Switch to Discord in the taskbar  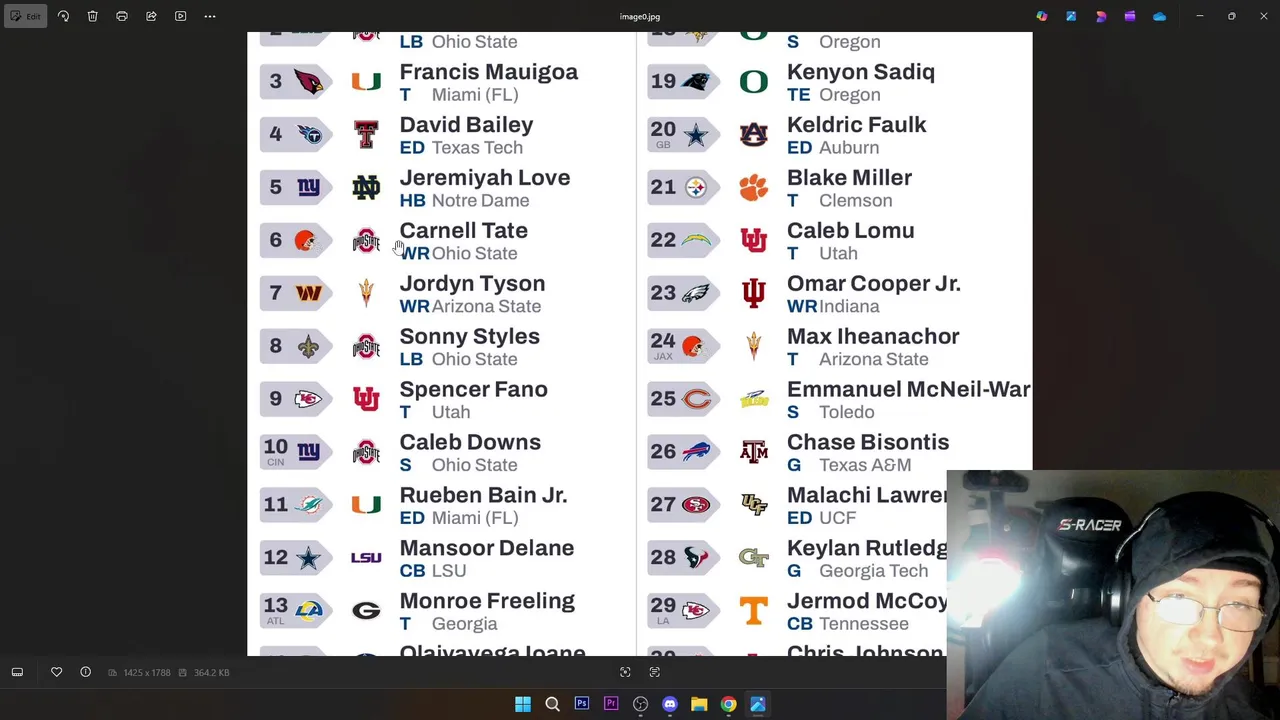pos(670,704)
